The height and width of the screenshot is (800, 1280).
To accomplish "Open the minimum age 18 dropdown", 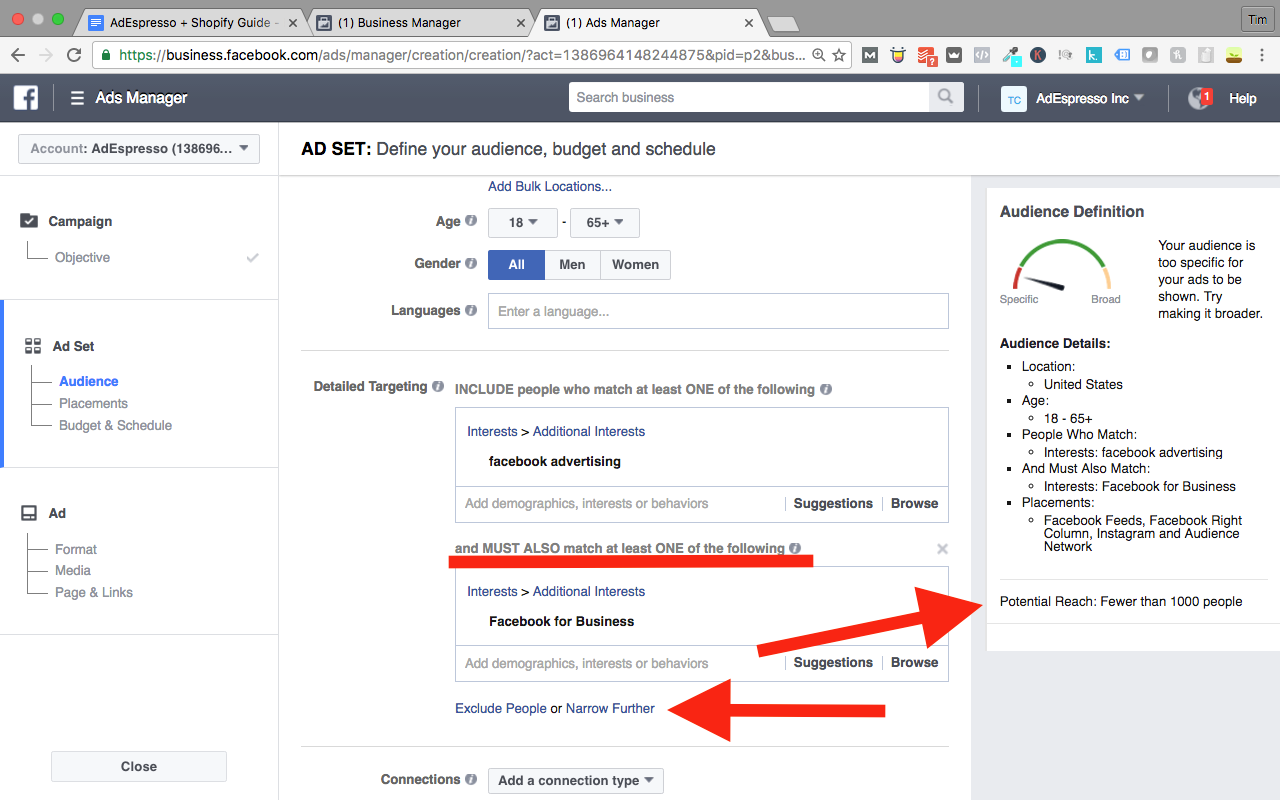I will [524, 222].
